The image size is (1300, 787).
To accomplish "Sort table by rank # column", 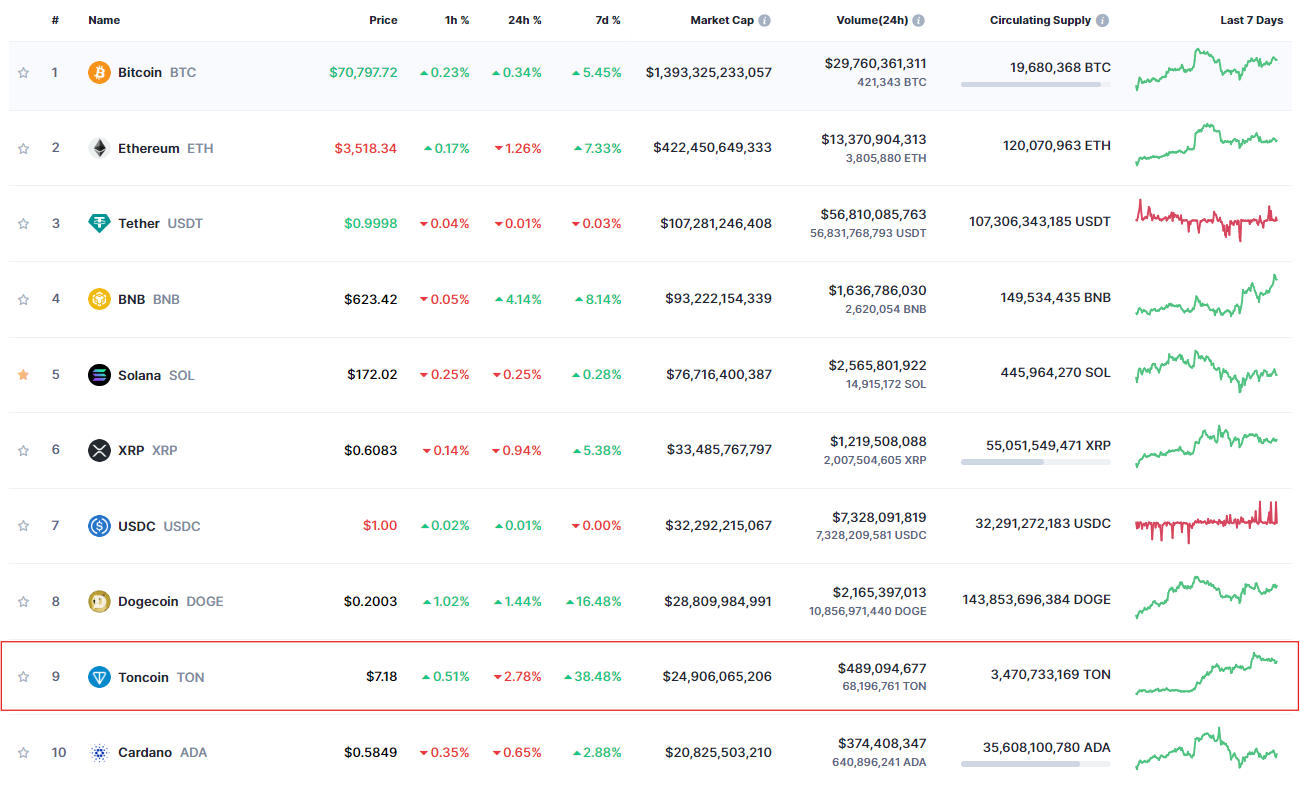I will pyautogui.click(x=55, y=20).
